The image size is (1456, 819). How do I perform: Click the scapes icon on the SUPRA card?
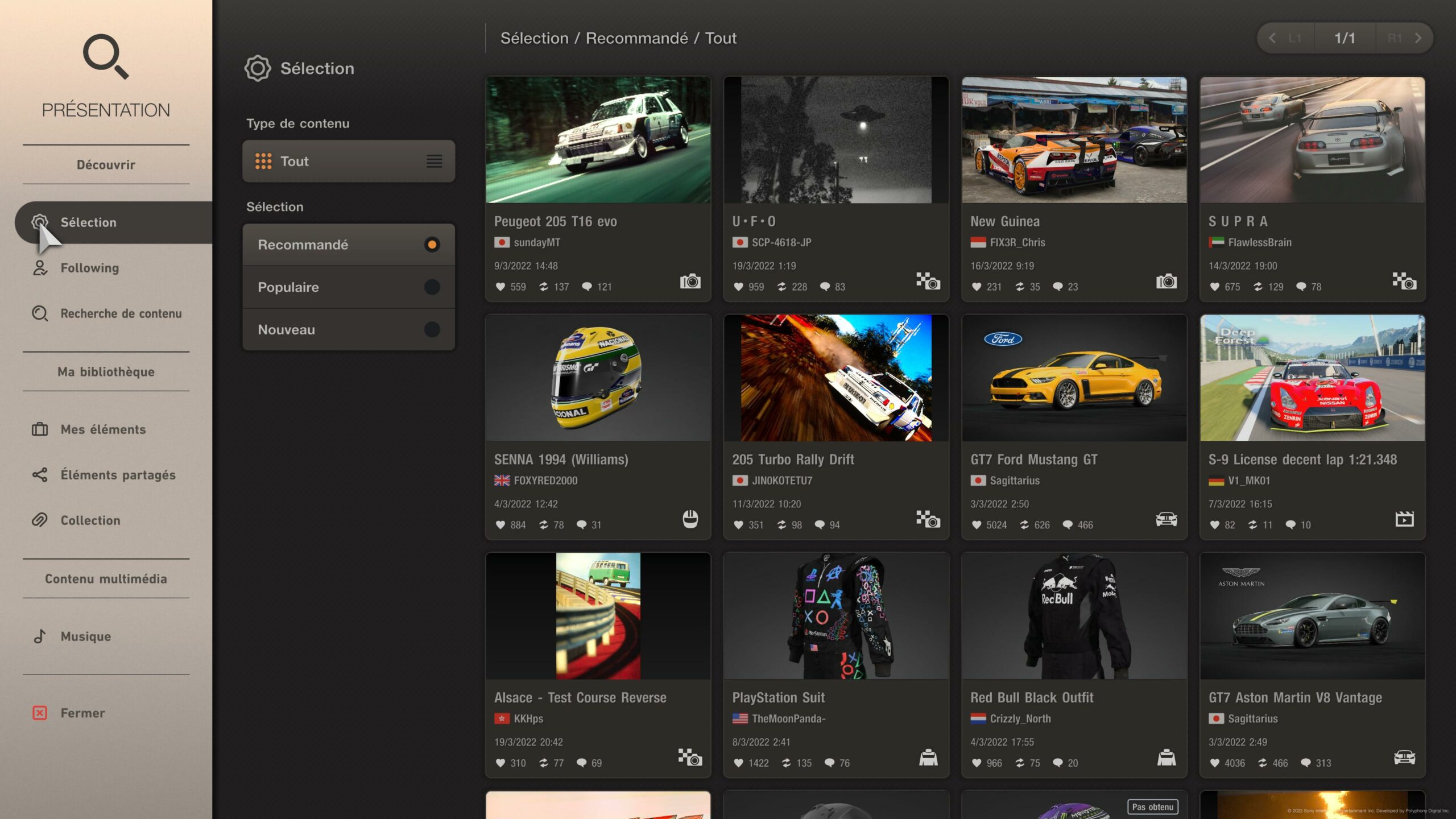(x=1404, y=281)
